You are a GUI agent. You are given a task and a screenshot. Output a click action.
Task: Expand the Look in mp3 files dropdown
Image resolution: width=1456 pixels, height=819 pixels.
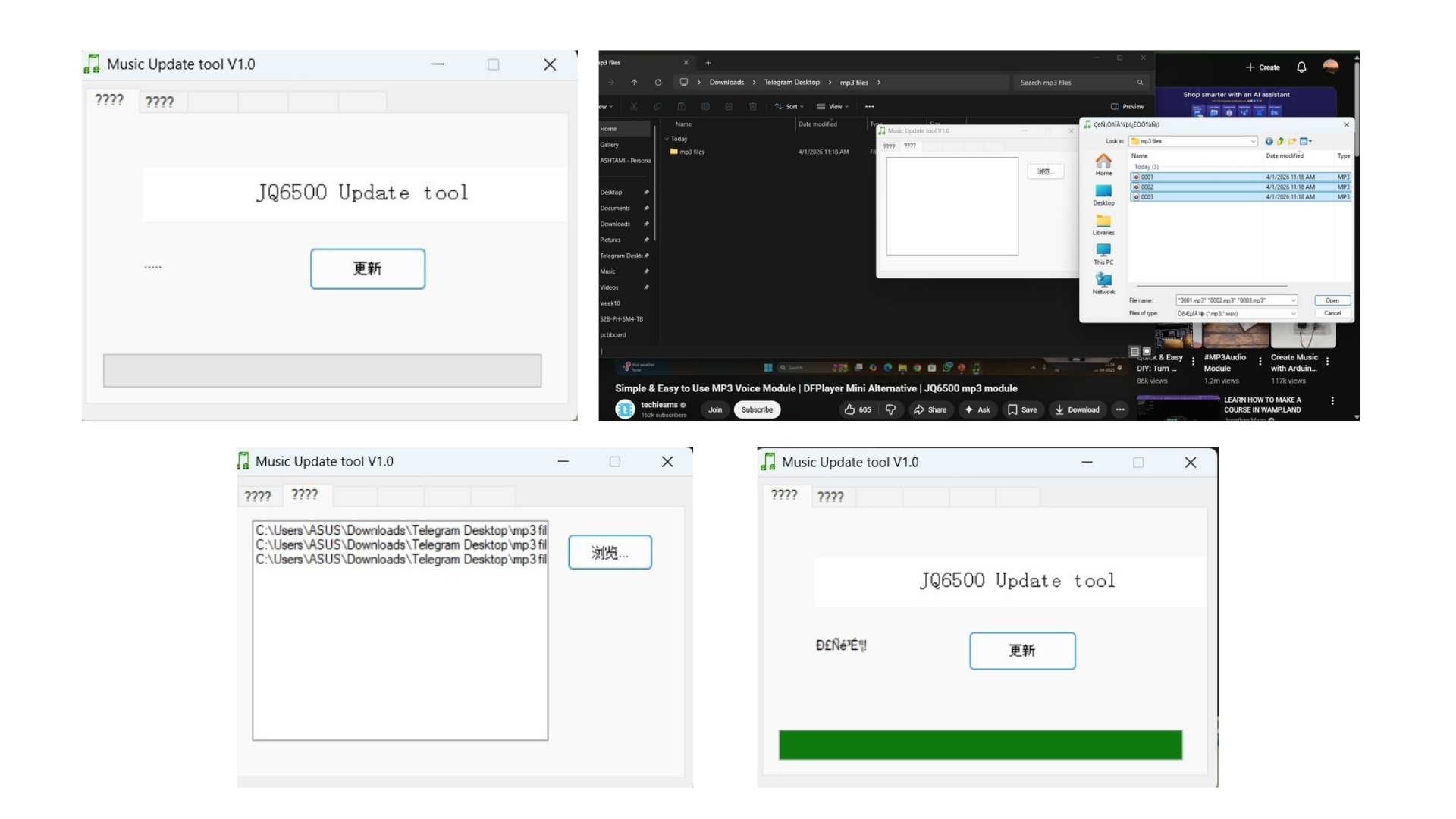tap(1253, 141)
